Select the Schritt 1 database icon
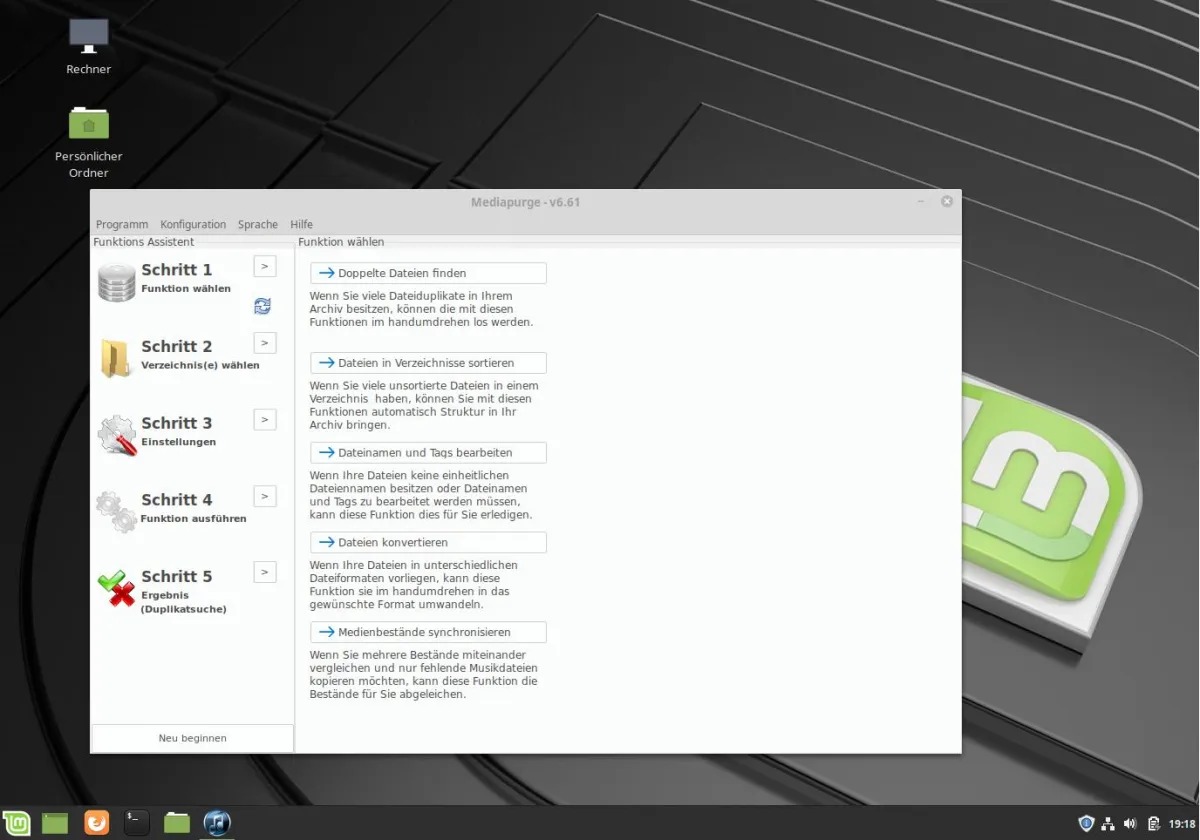 click(115, 281)
